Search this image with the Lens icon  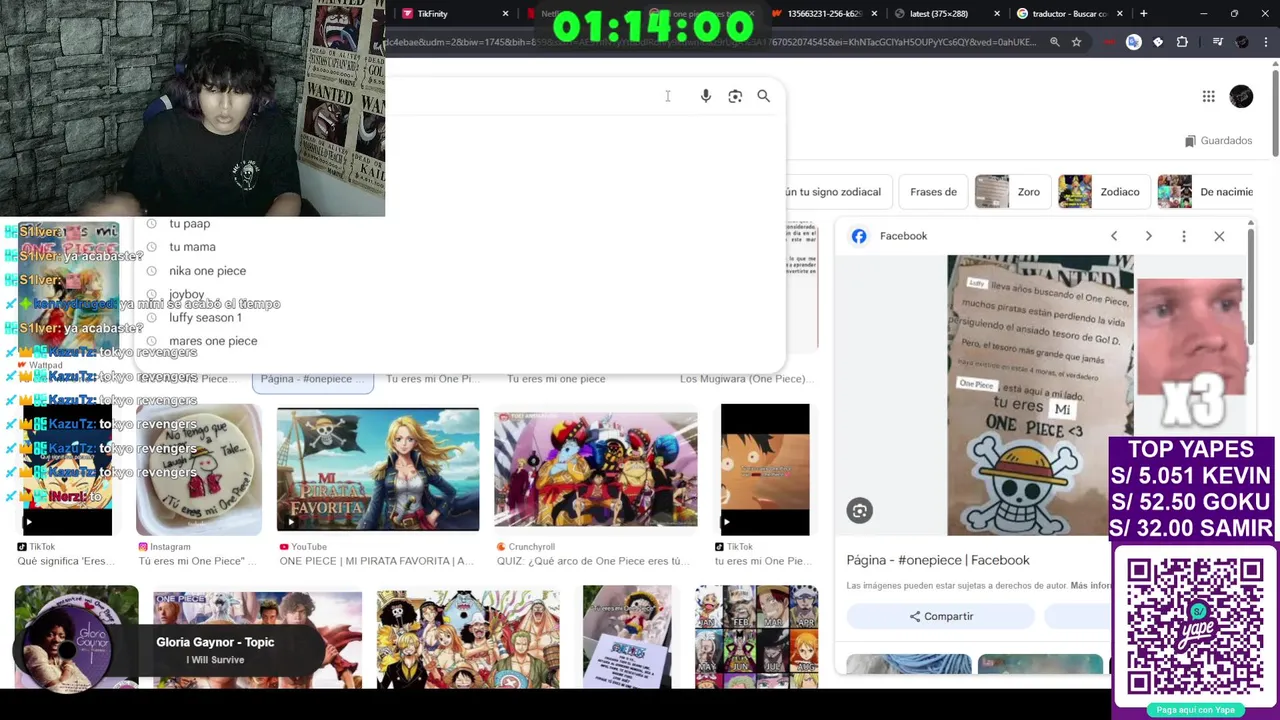click(860, 511)
